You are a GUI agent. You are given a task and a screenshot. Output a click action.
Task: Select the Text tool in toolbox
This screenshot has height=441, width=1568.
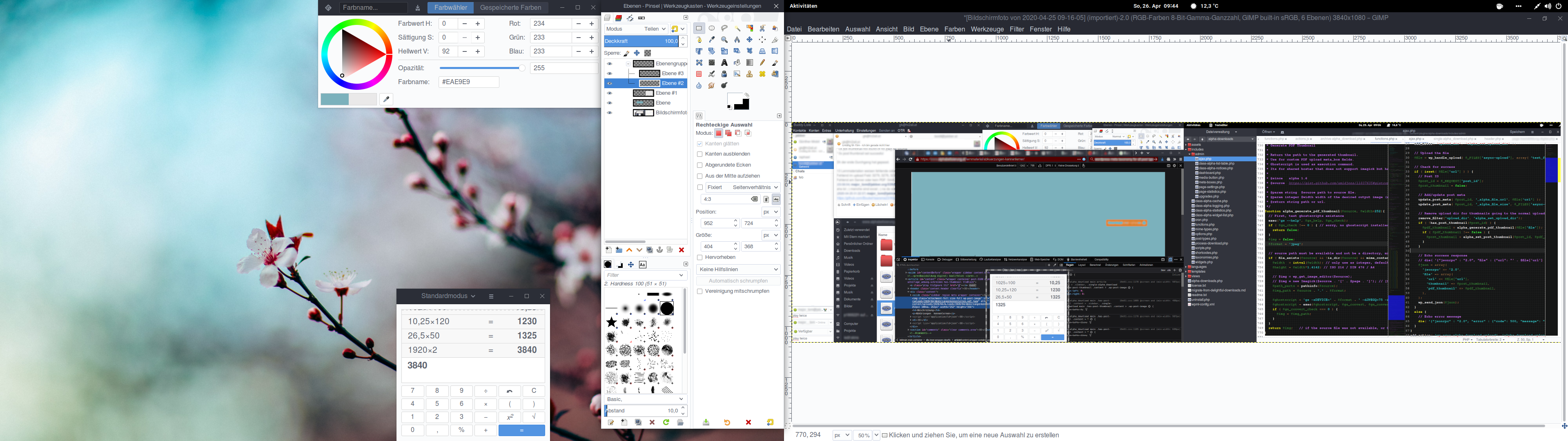pos(724,63)
